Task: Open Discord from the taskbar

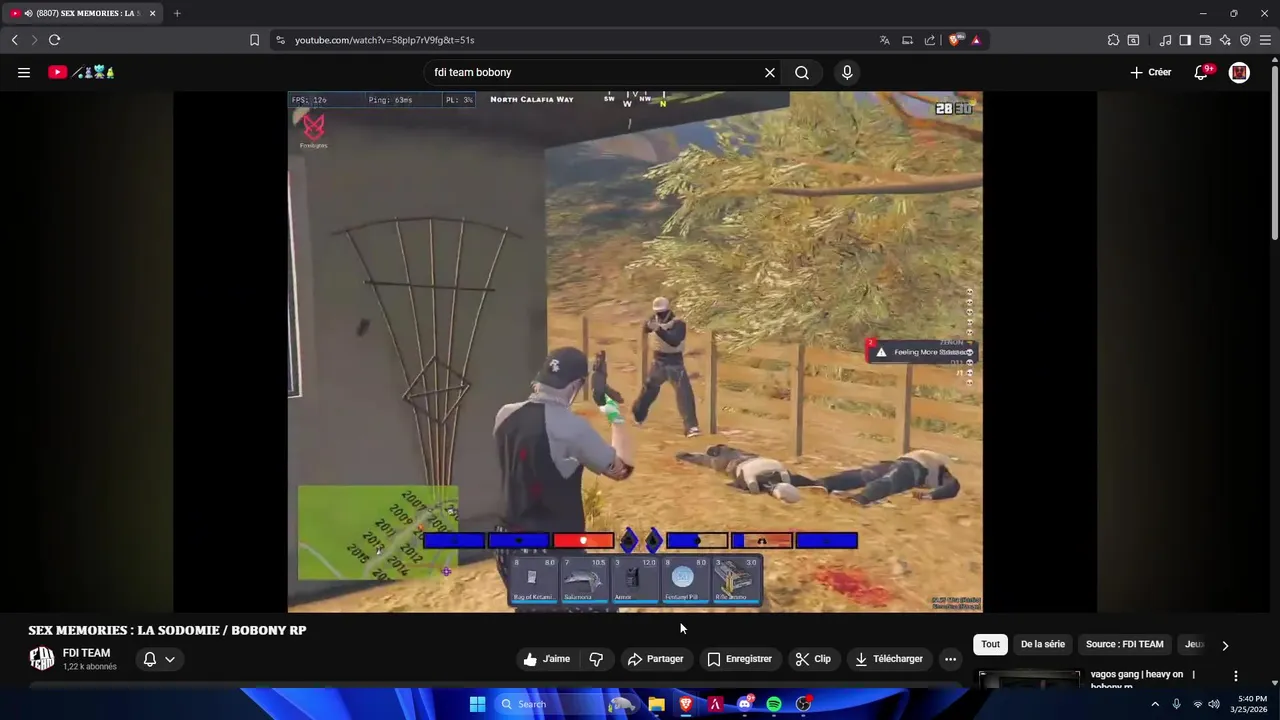Action: click(x=745, y=704)
